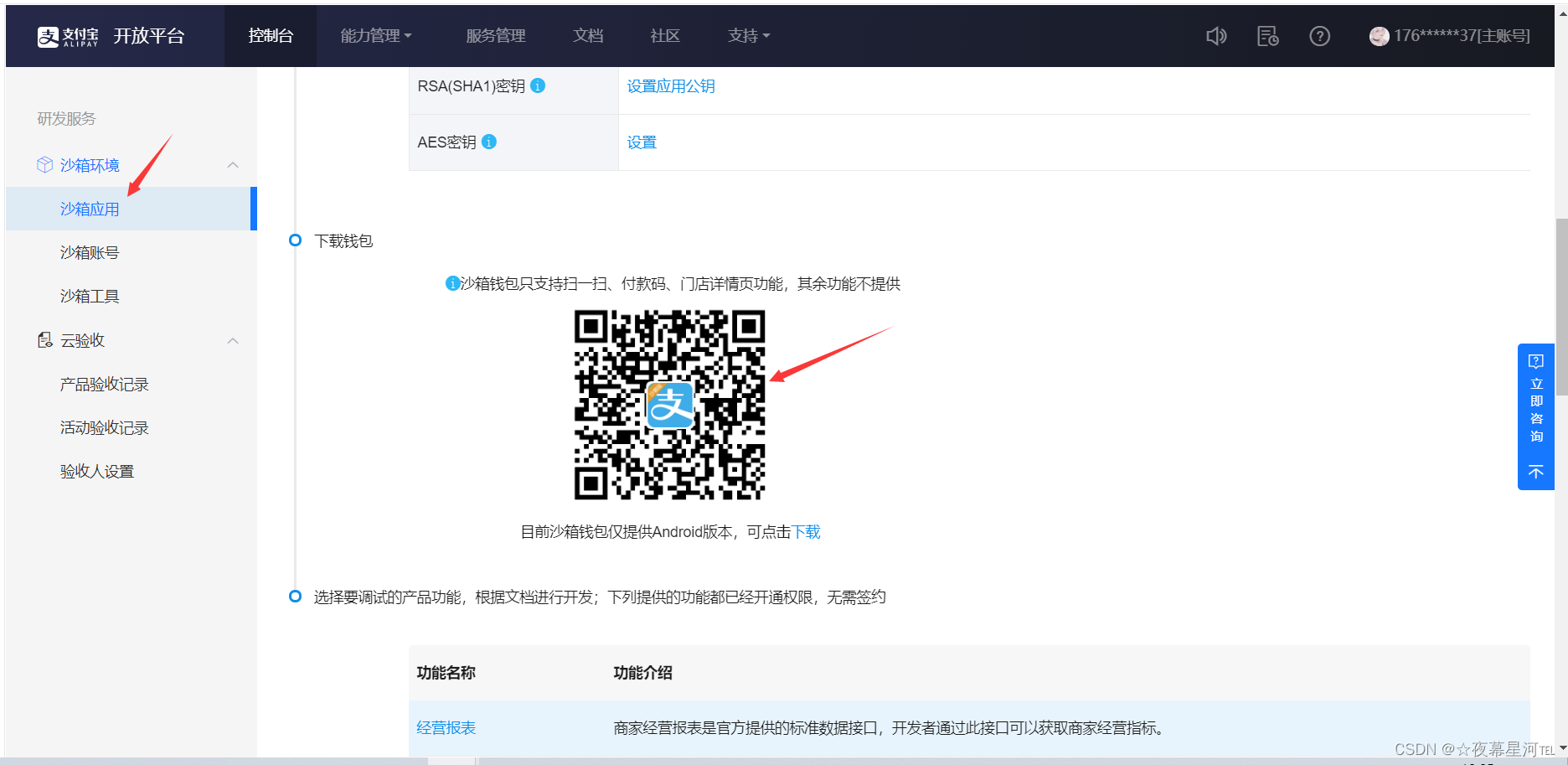Open the announcements speaker icon
Screen dimensions: 1568x765
click(x=1216, y=36)
